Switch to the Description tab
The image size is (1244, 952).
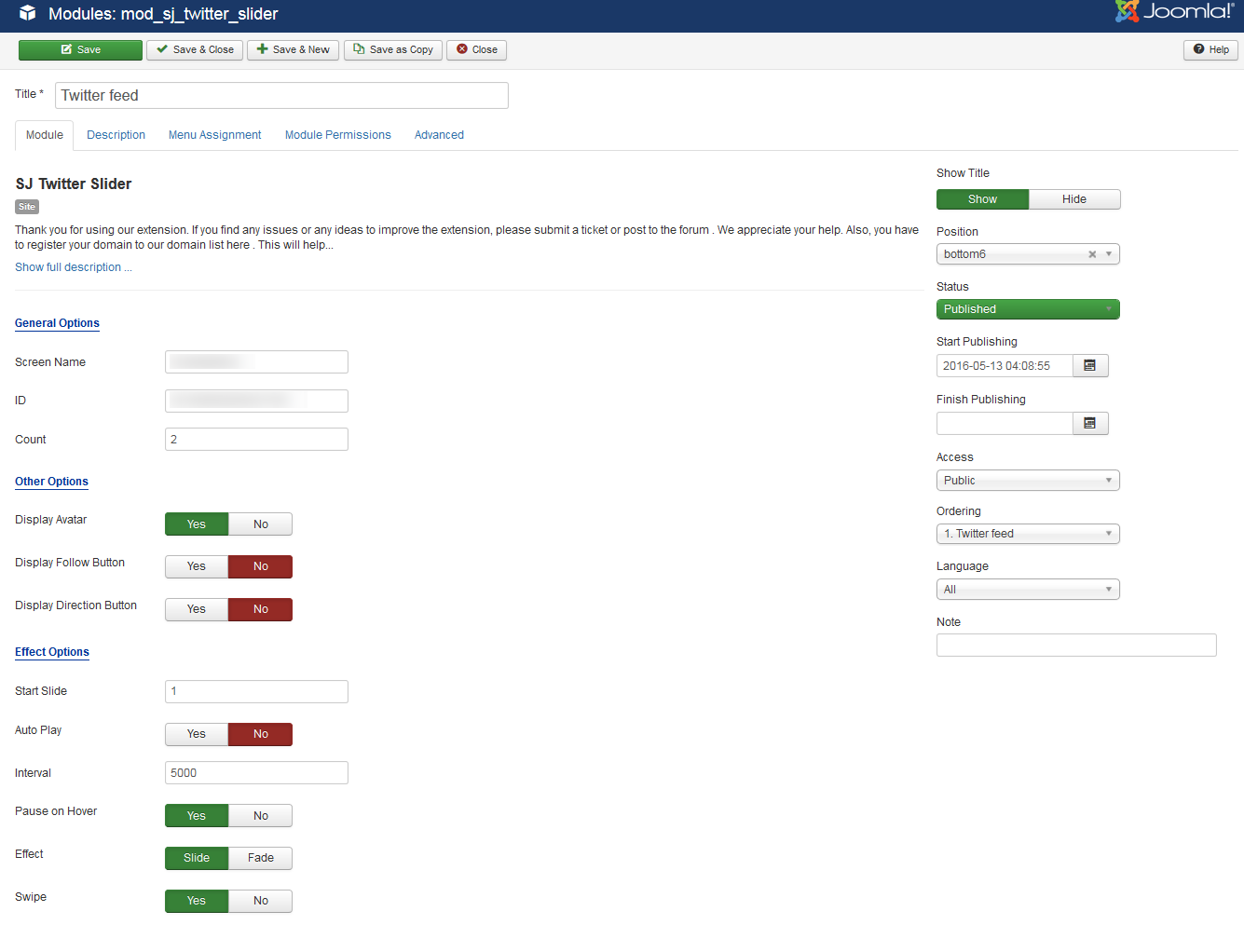(x=116, y=135)
